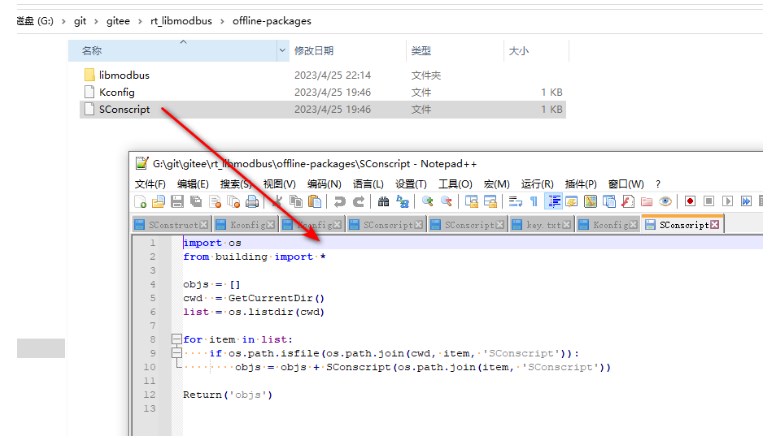Open the 运行(R) menu
This screenshot has height=438, width=773.
537,184
